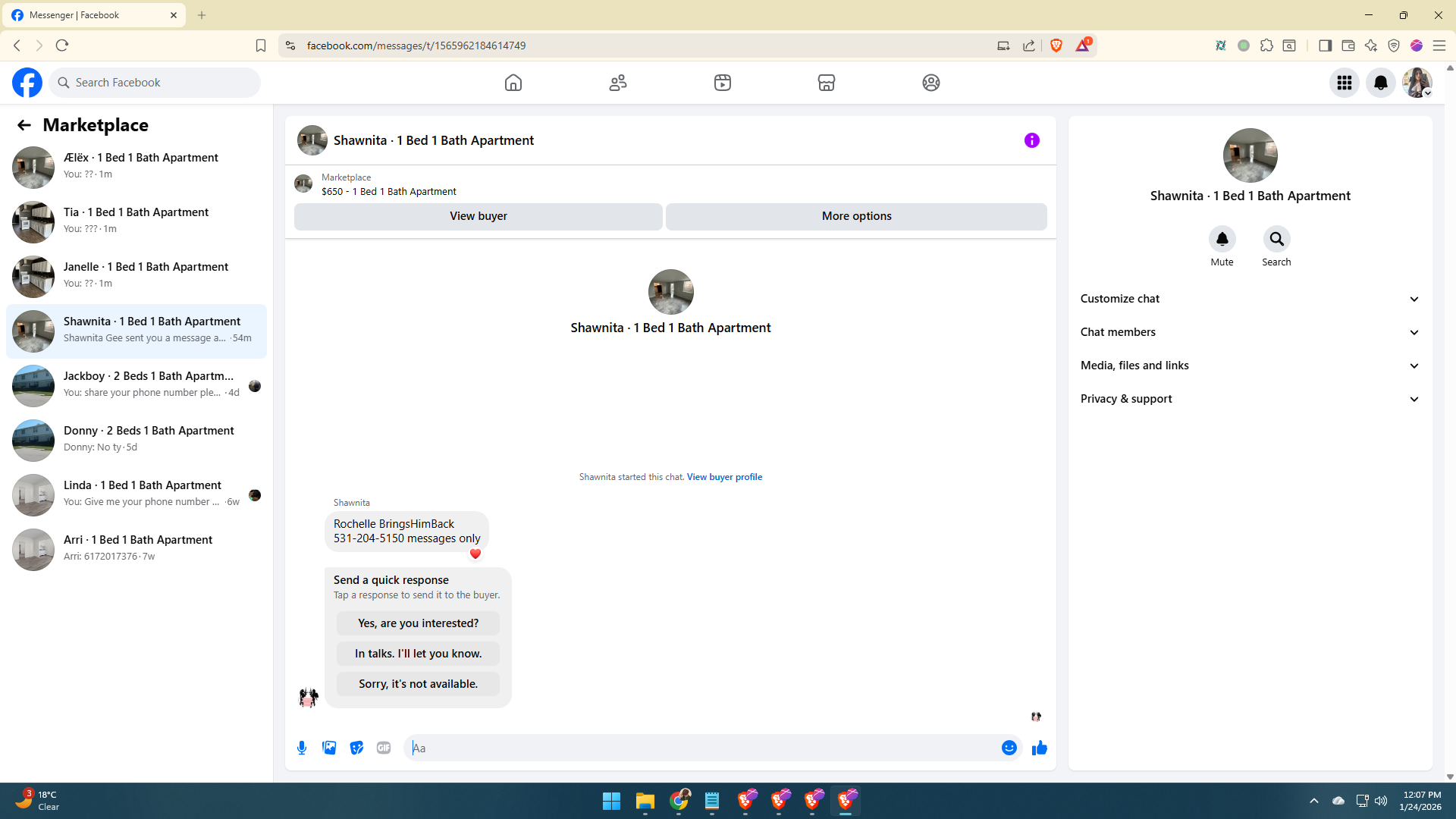This screenshot has height=819, width=1456.
Task: Send a thumbs-up like
Action: point(1039,748)
